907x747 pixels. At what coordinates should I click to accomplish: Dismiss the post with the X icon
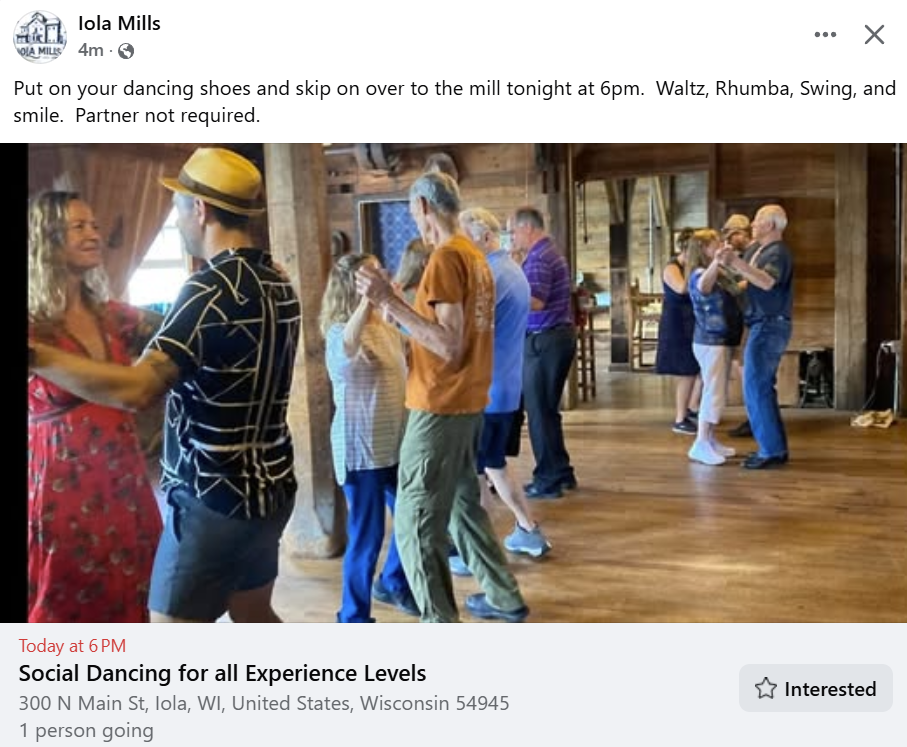(x=874, y=35)
